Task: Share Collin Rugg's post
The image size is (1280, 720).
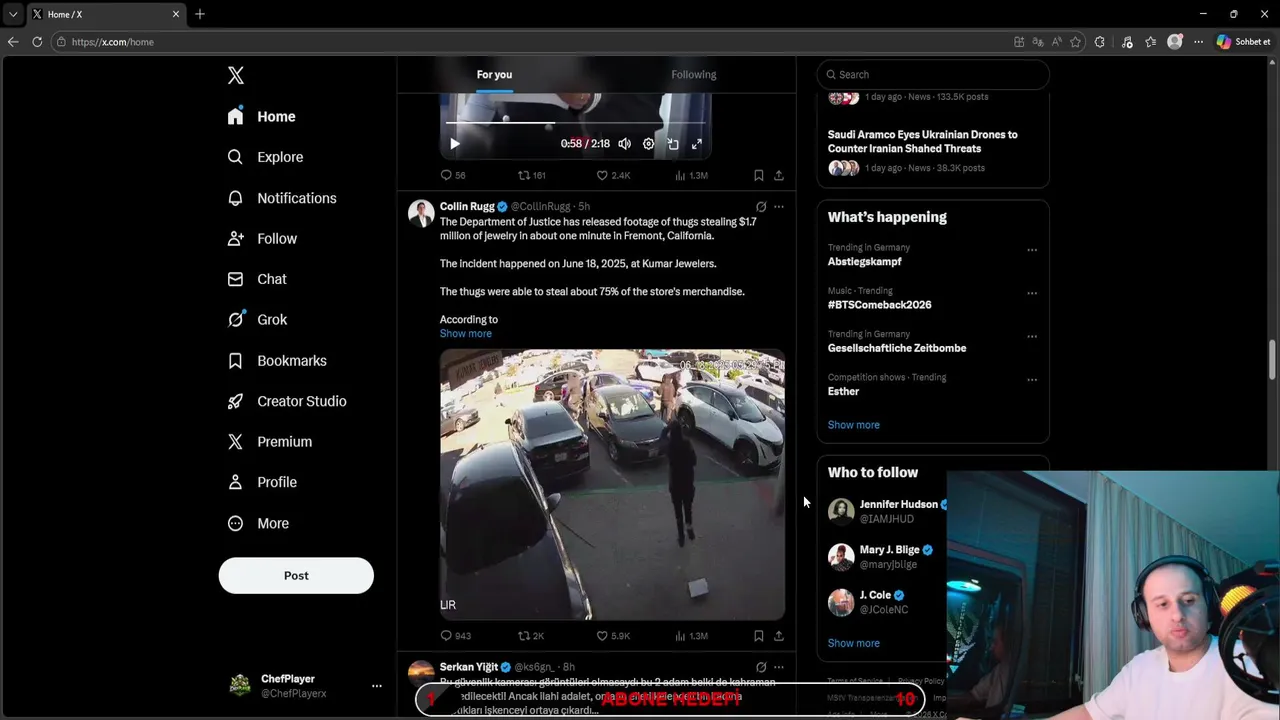Action: click(778, 636)
